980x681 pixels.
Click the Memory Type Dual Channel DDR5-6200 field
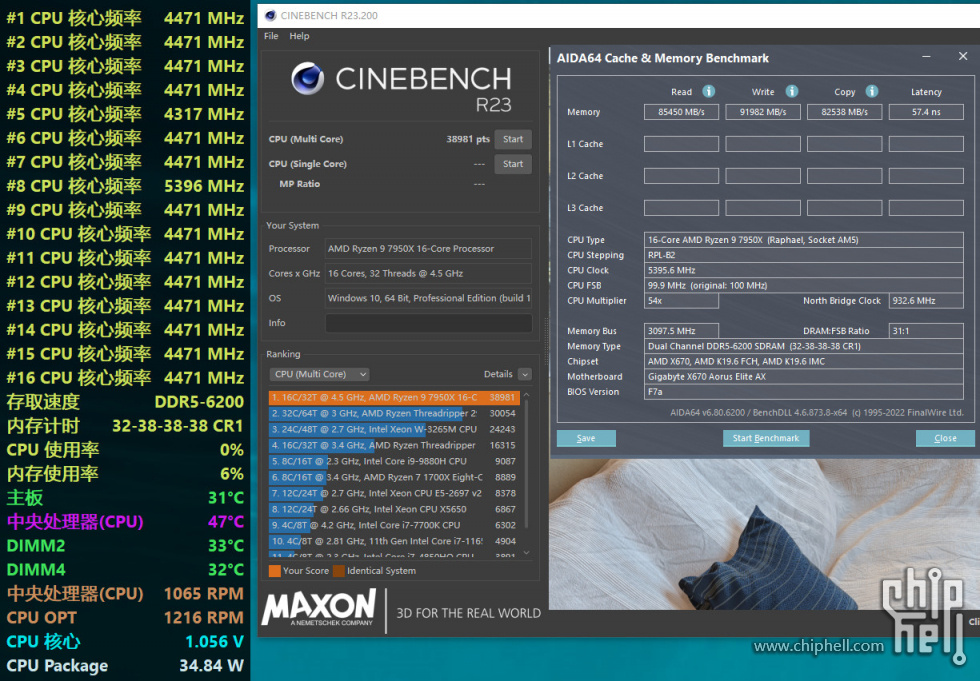point(804,346)
